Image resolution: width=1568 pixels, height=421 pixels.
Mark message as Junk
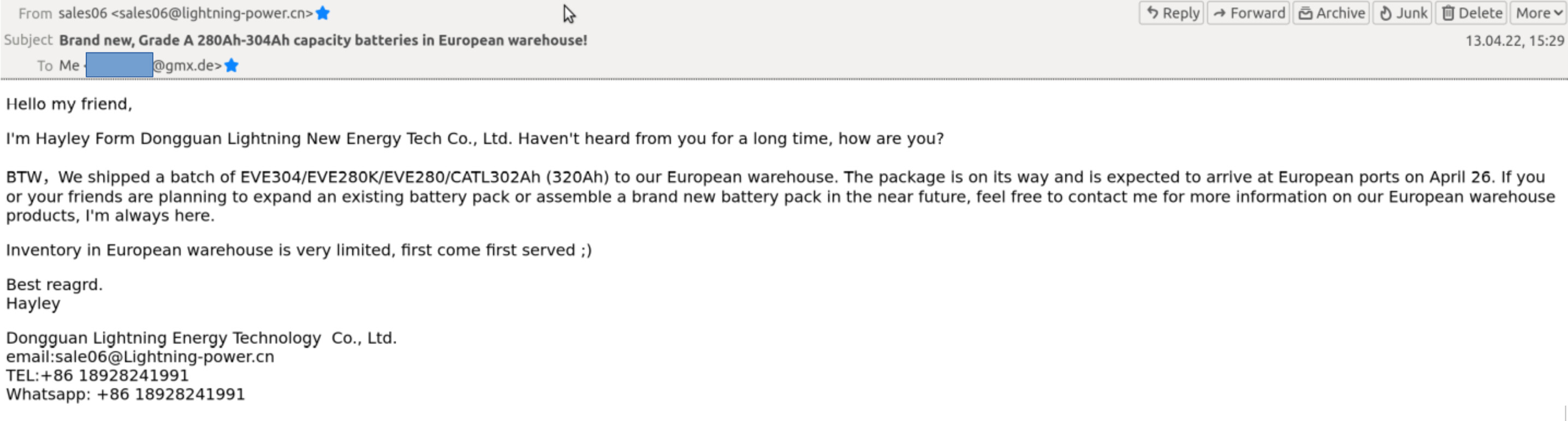point(1403,13)
